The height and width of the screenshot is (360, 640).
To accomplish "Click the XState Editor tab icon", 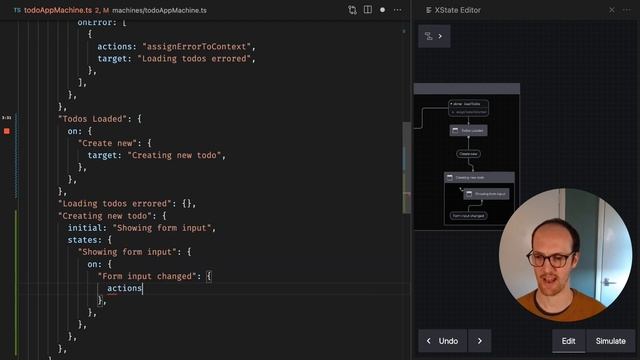I will (x=429, y=10).
